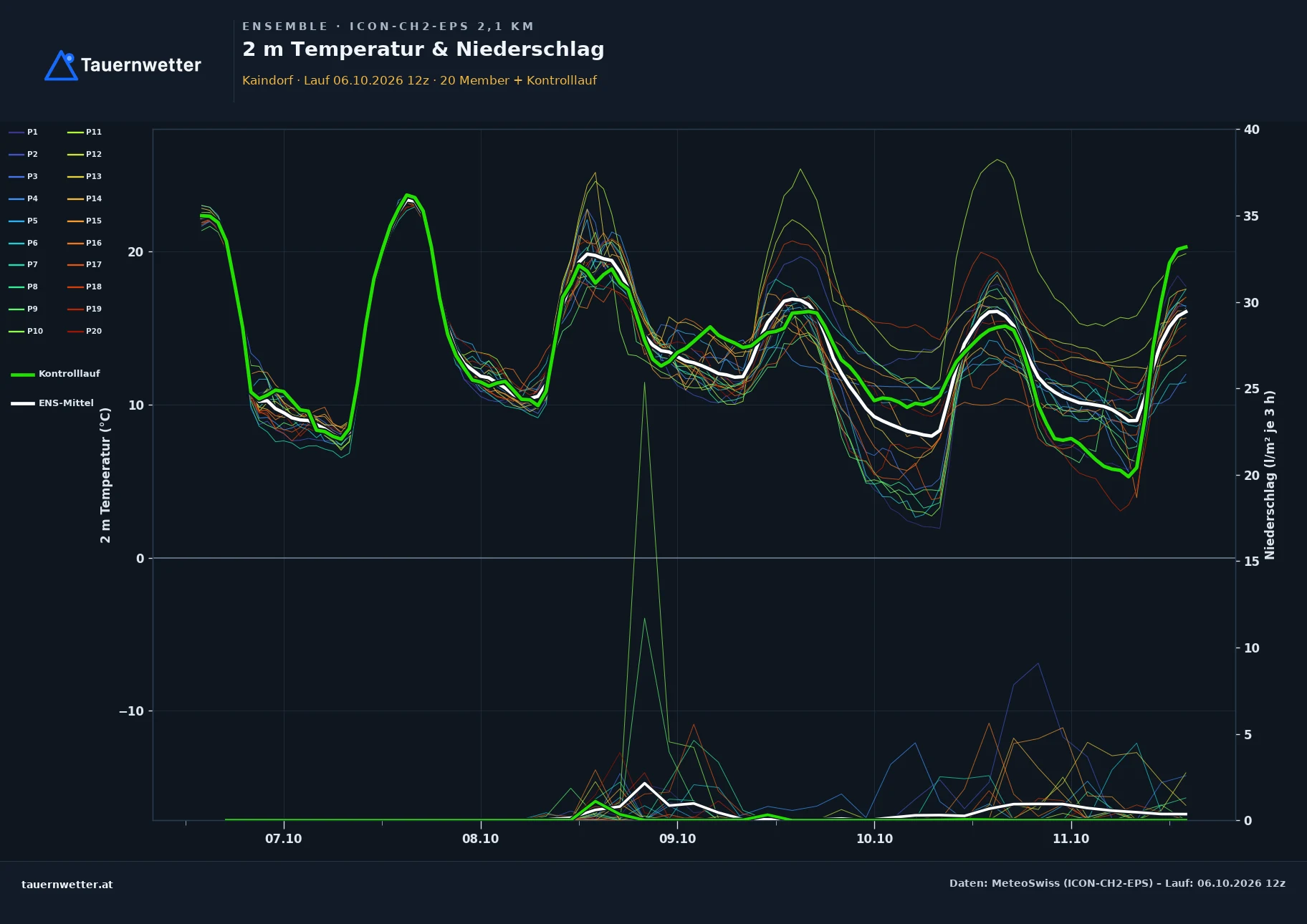Screen dimensions: 1307x924
Task: Click legend entry P6
Action: [24, 244]
